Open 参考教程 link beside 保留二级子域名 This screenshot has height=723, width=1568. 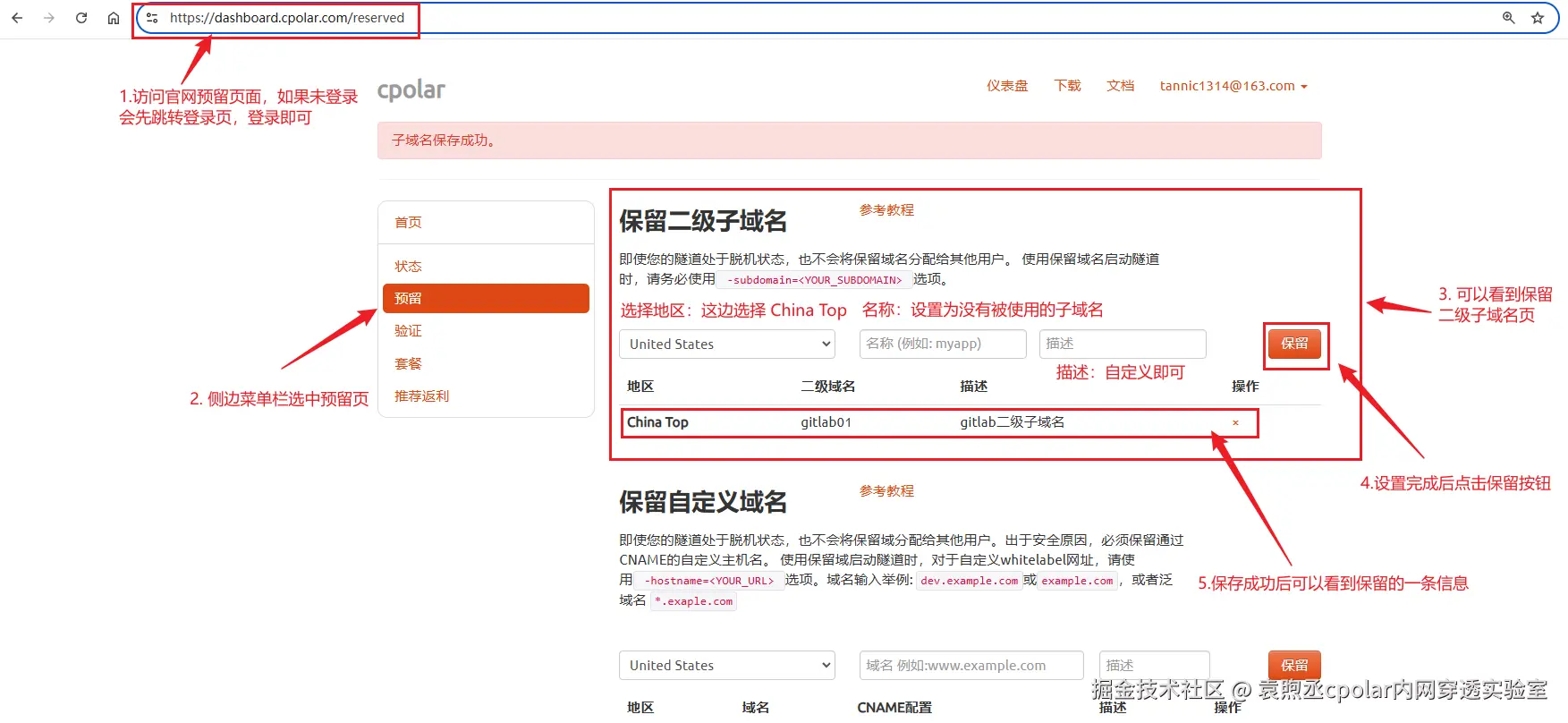pos(886,209)
